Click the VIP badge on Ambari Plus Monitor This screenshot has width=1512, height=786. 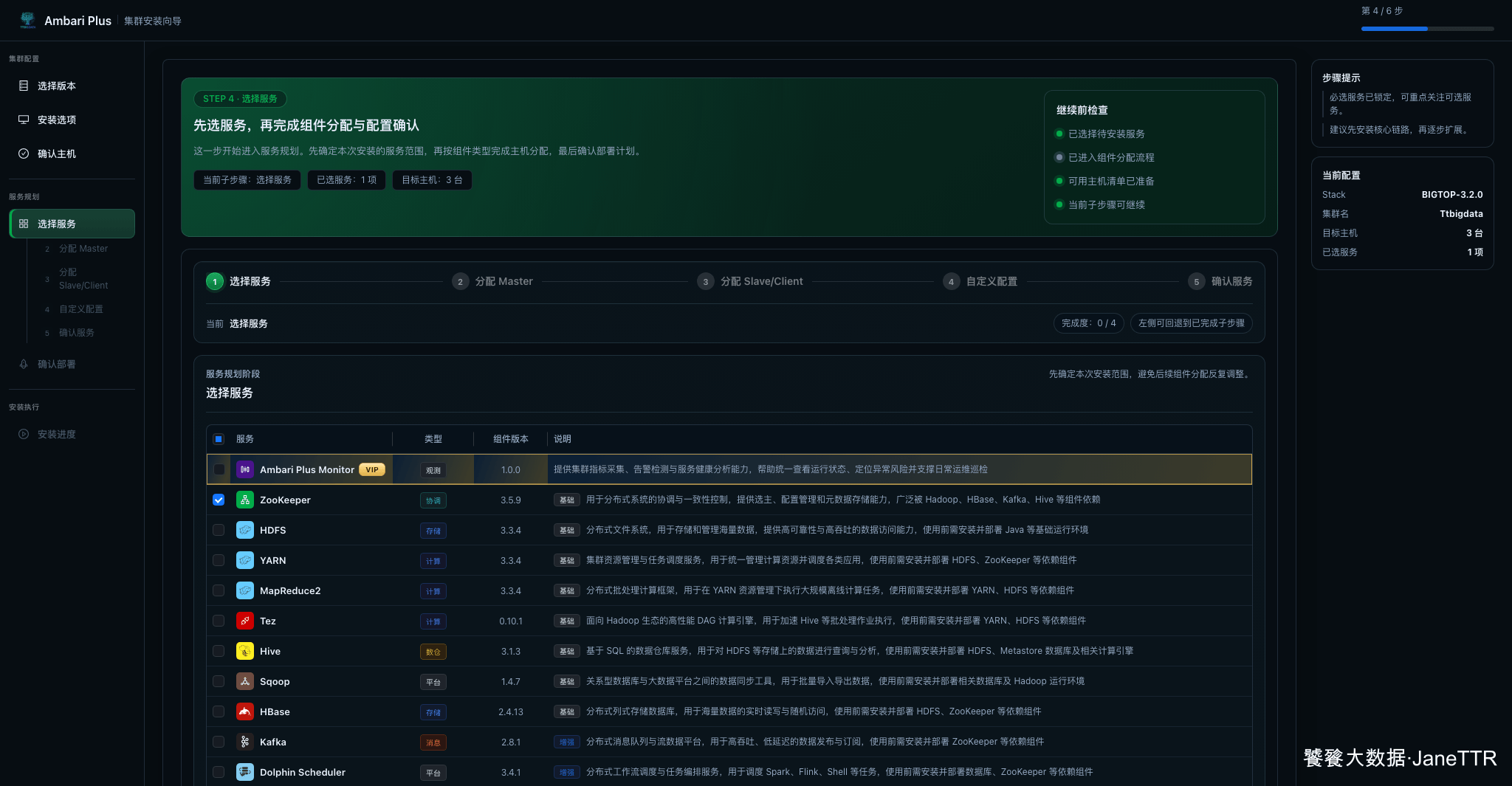click(372, 469)
